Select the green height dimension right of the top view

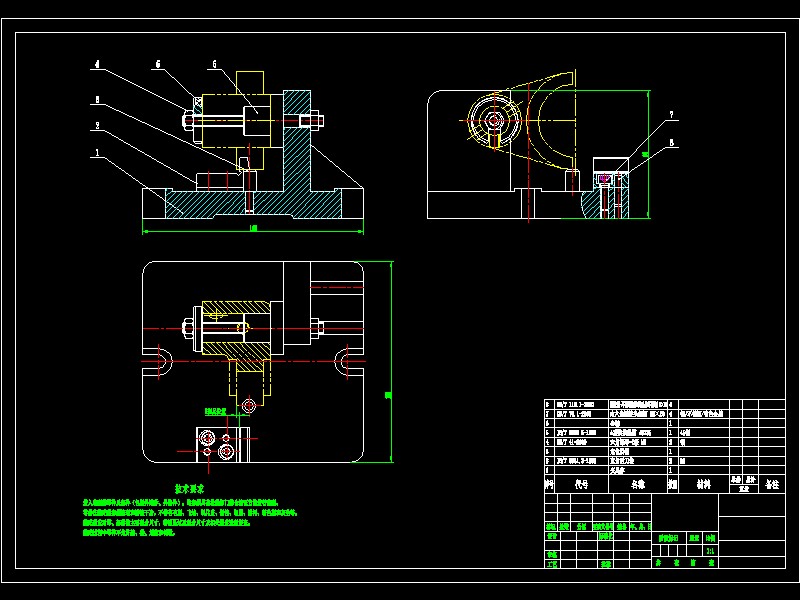388,395
